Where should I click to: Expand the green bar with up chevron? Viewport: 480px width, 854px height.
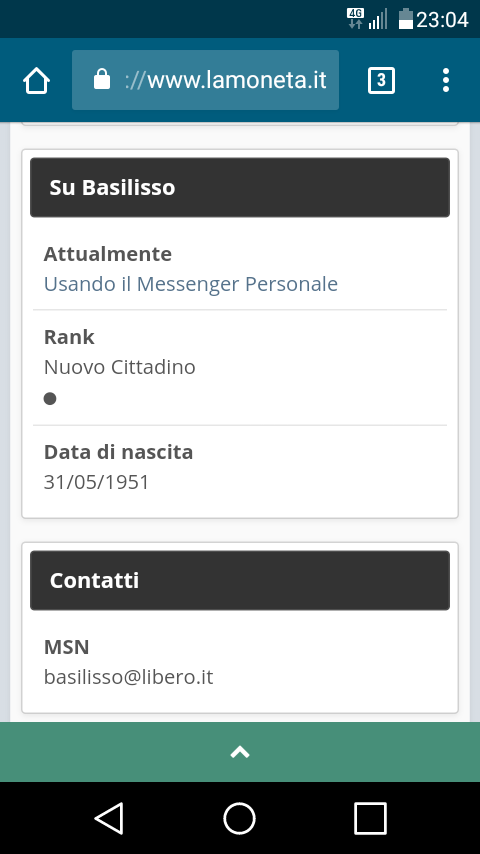pos(240,752)
